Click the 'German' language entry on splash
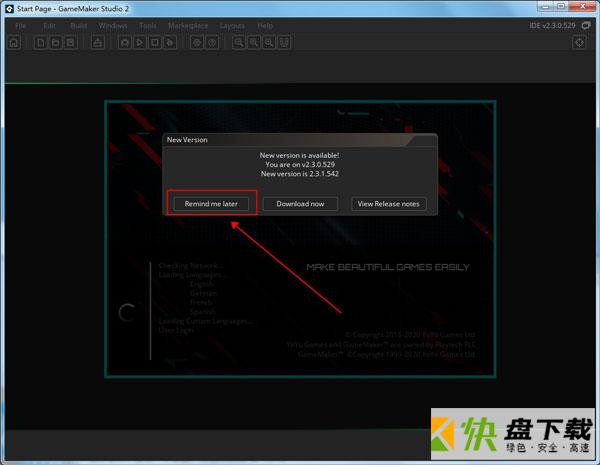 203,293
